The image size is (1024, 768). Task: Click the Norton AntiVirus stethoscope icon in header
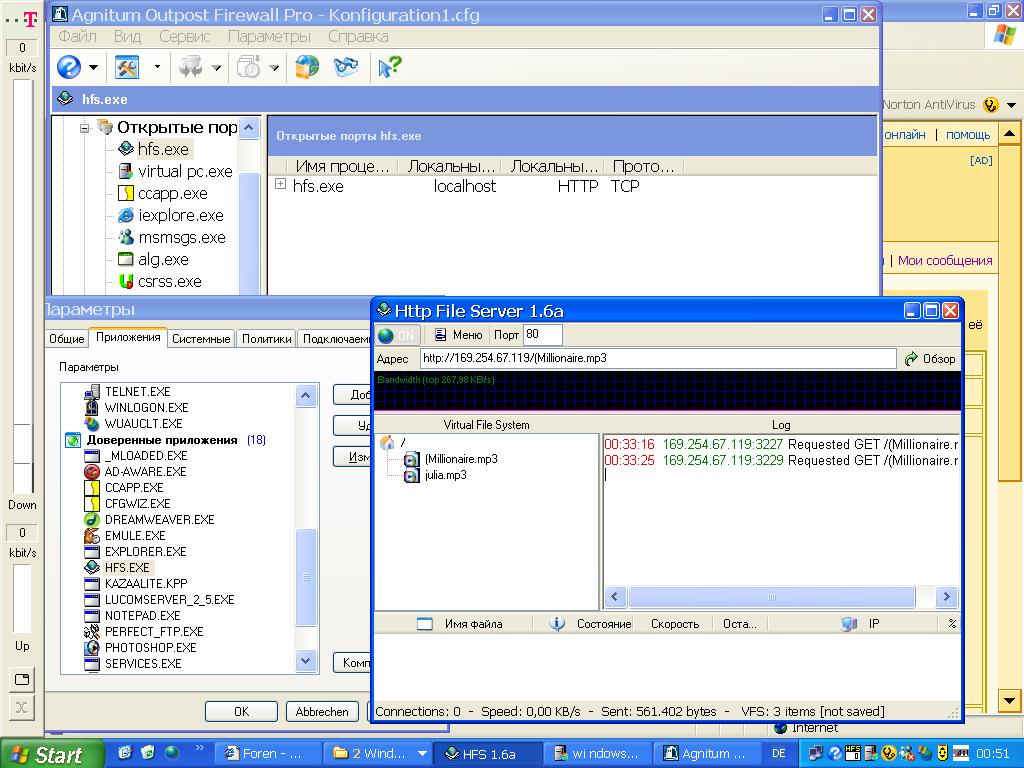click(x=991, y=104)
